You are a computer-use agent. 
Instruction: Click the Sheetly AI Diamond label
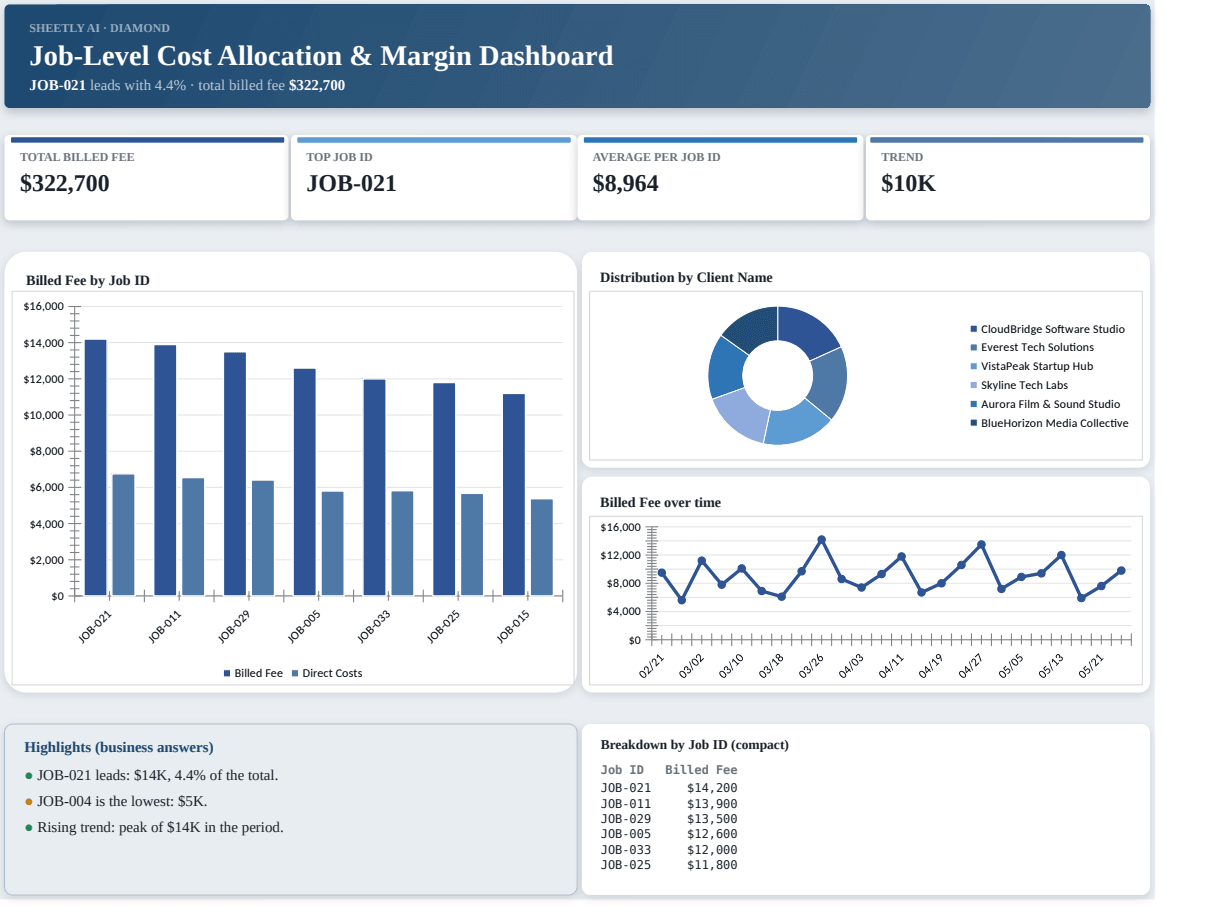click(x=99, y=28)
